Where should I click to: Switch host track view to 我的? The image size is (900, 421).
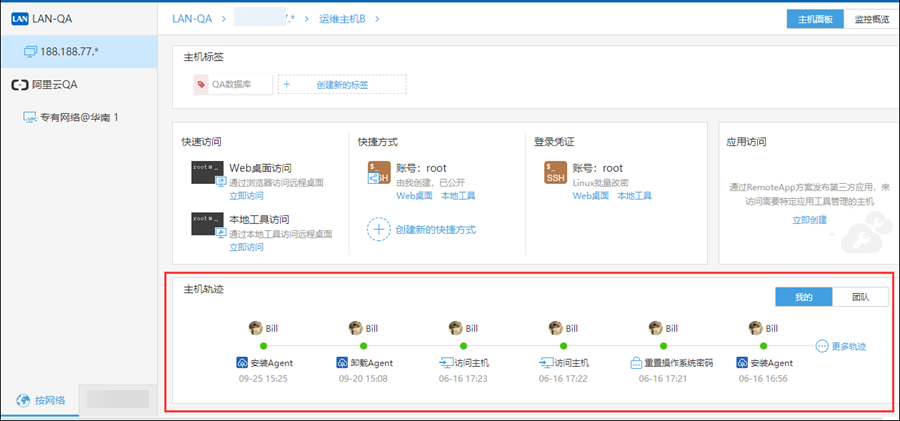click(x=804, y=296)
